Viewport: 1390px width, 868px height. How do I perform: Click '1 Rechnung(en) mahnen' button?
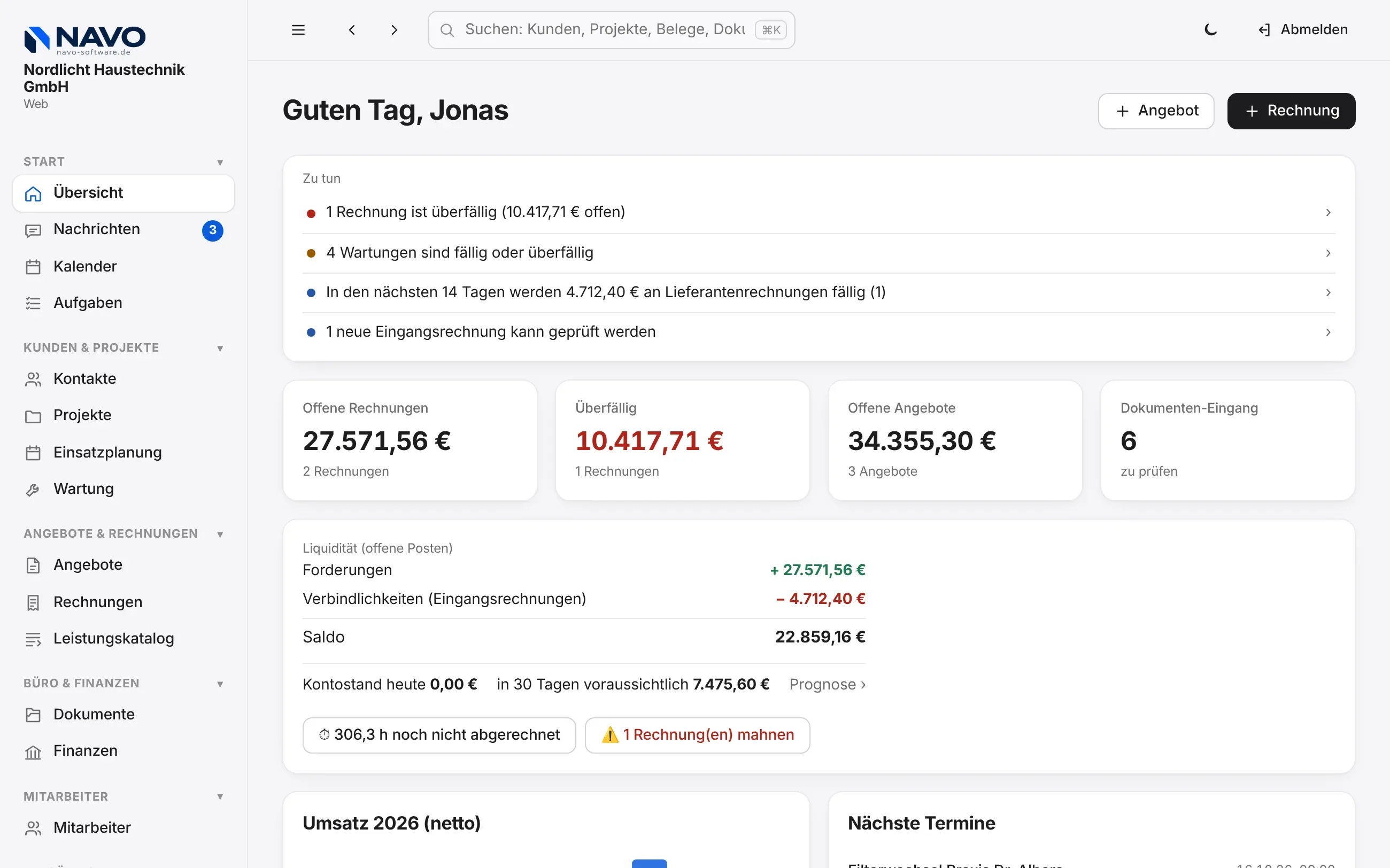[x=697, y=735]
